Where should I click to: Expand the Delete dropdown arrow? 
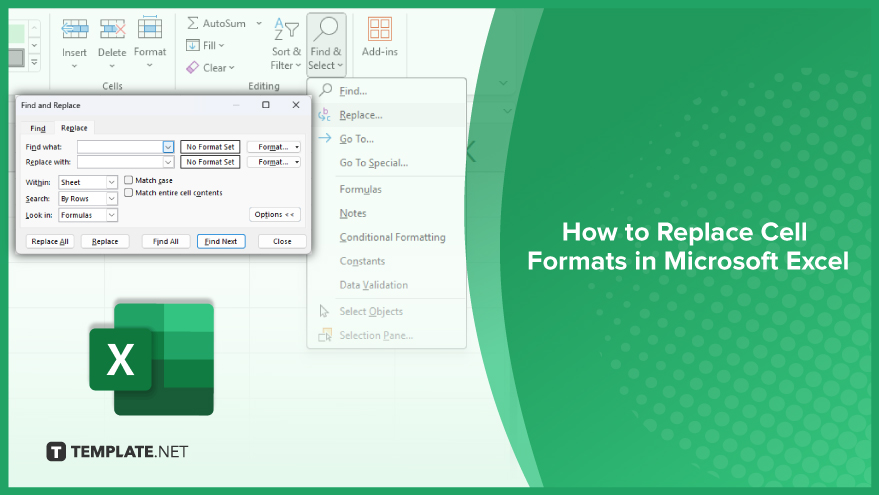pos(112,66)
